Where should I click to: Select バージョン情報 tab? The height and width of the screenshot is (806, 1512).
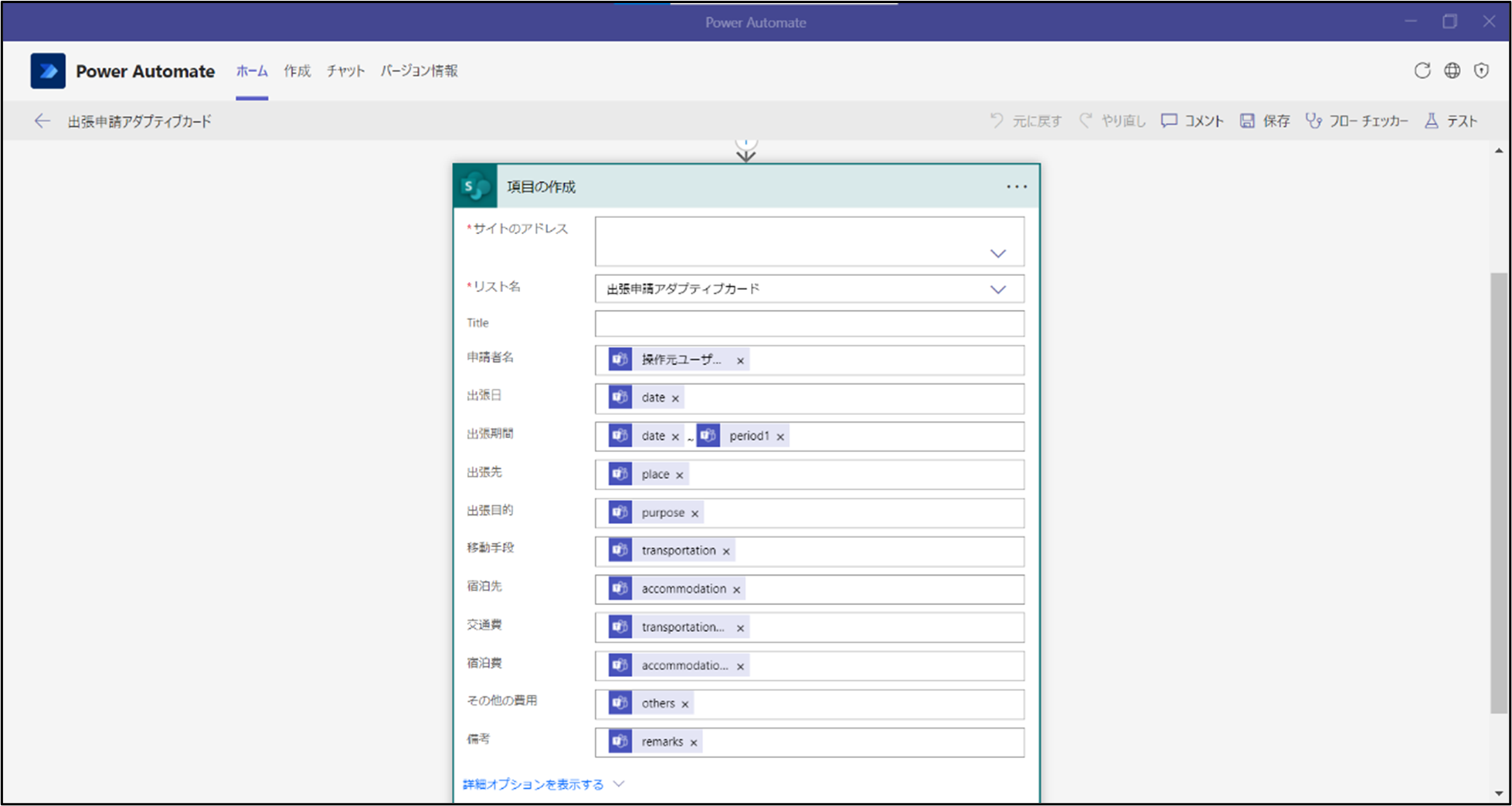pyautogui.click(x=419, y=71)
